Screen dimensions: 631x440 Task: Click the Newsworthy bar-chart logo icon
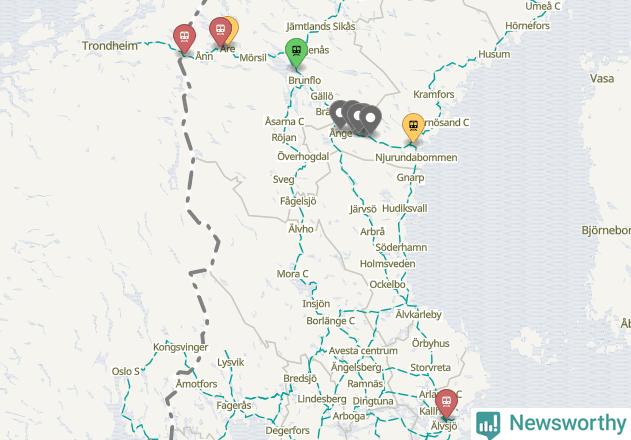click(x=488, y=425)
